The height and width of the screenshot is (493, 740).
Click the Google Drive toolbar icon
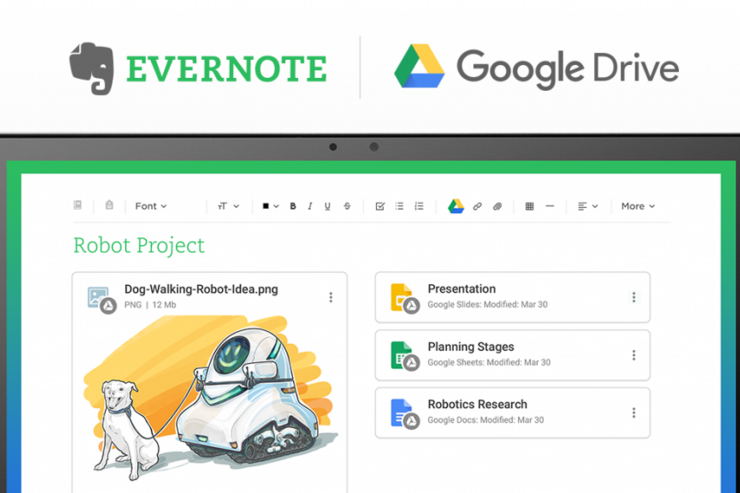coord(456,206)
